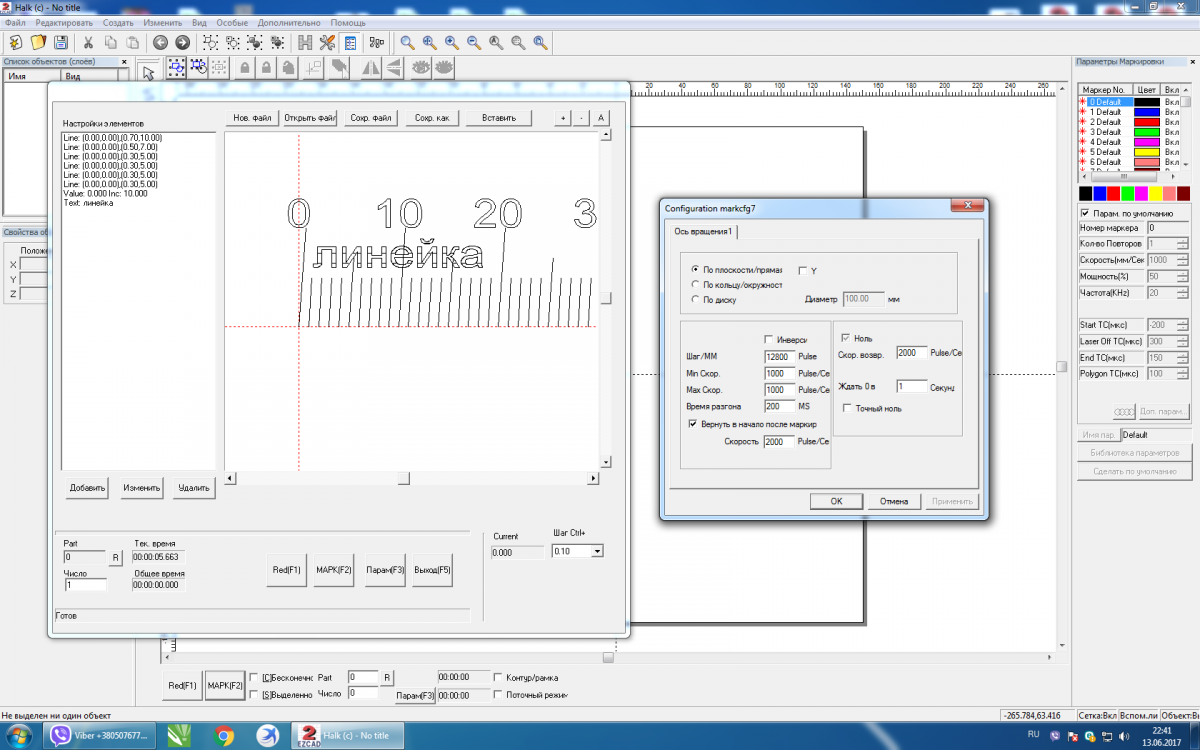Image resolution: width=1200 pixels, height=750 pixels.
Task: Toggle the Y checkbox
Action: coord(804,270)
